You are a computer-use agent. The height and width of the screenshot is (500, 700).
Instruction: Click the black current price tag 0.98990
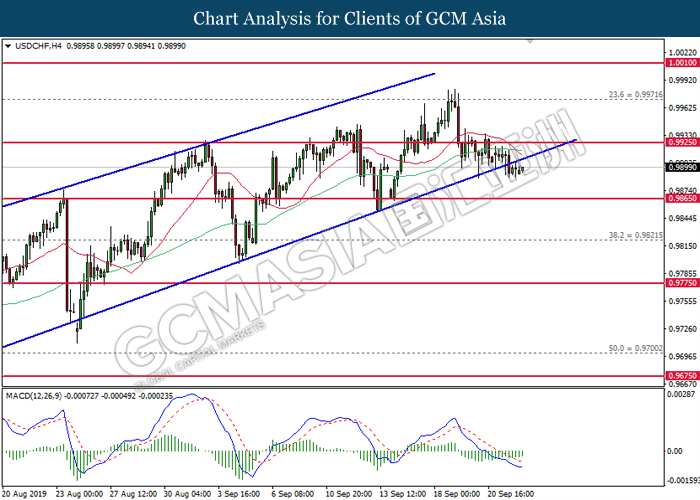(x=682, y=167)
